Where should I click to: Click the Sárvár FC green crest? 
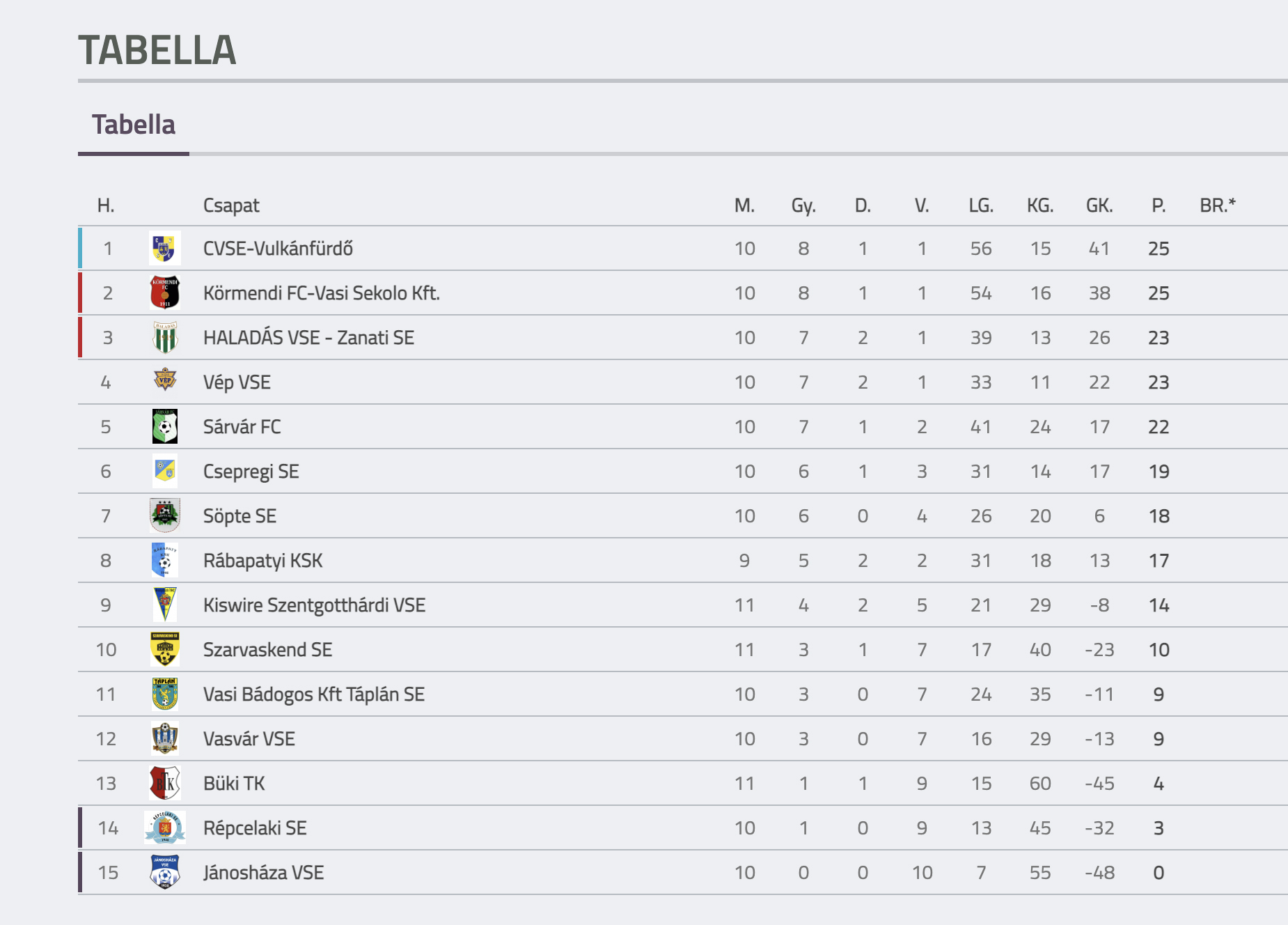click(x=165, y=426)
